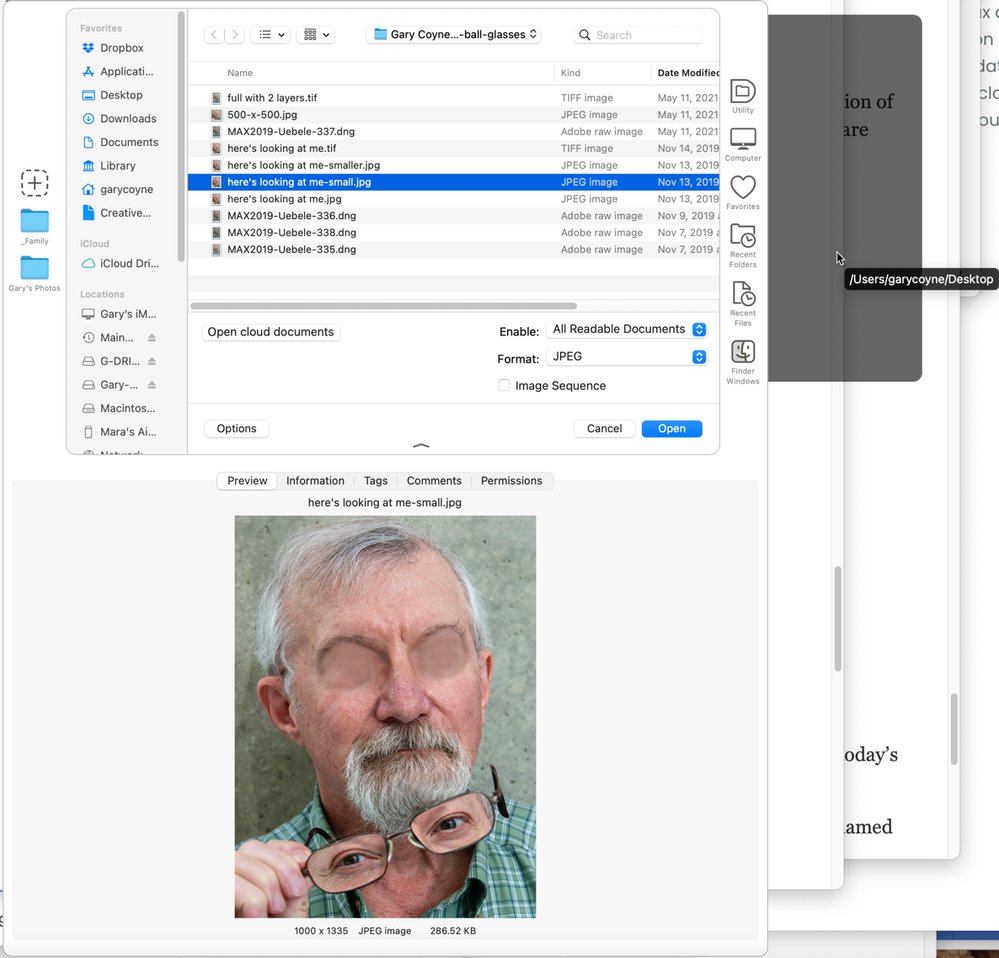The width and height of the screenshot is (999, 958).
Task: Open Gary's Photos folder shortcut
Action: [x=34, y=274]
